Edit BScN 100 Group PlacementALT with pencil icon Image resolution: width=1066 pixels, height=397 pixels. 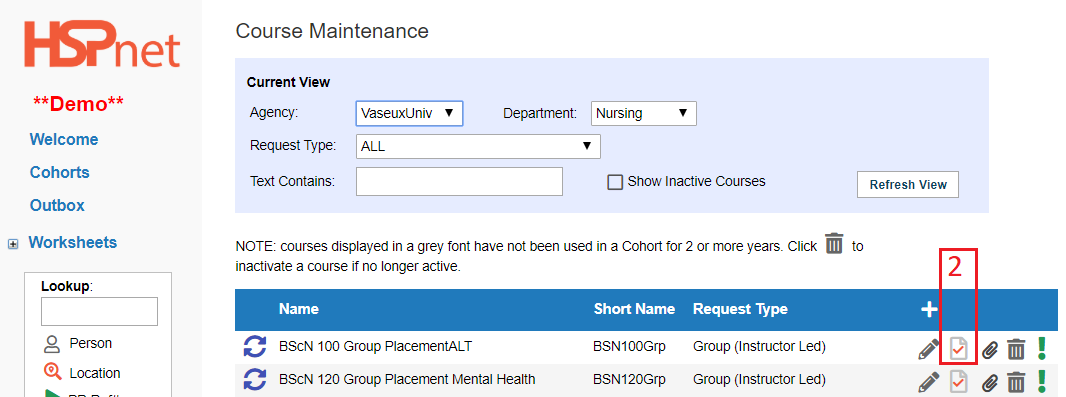click(x=928, y=349)
